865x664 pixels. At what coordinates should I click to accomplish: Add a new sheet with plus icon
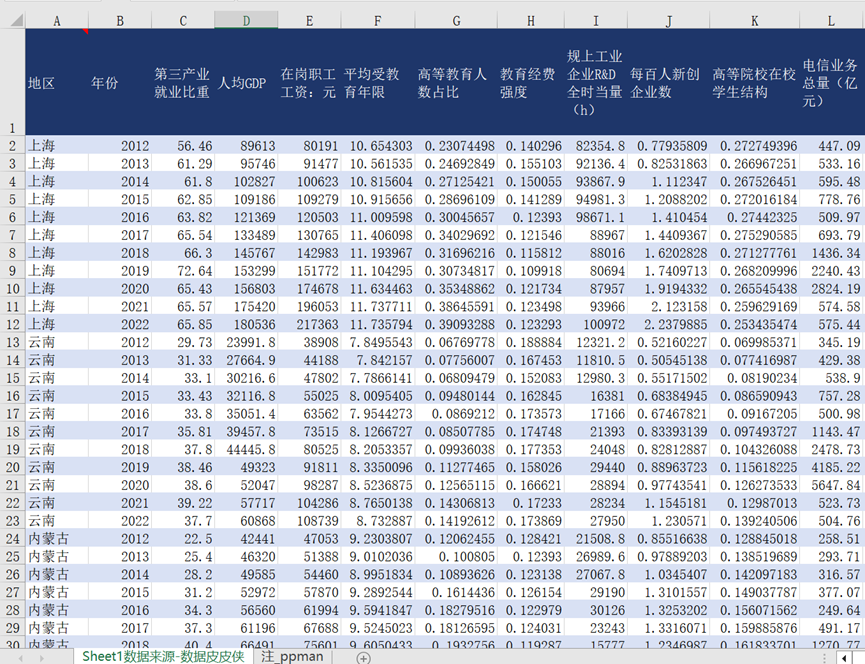pos(363,657)
